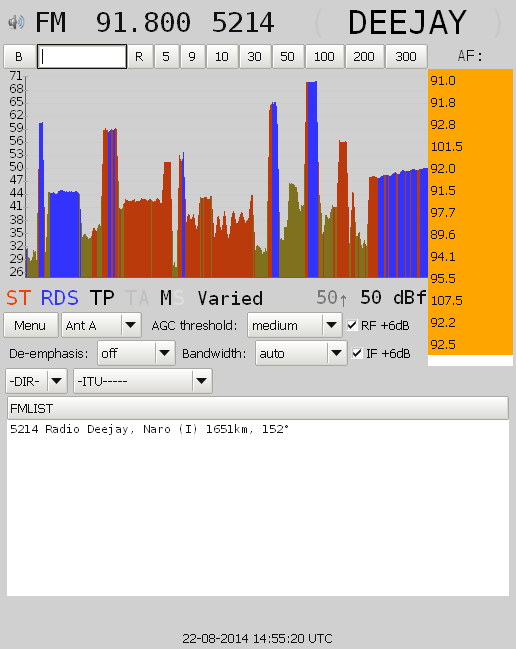Screen dimensions: 516x649
Task: Select AF frequency 91.5
Action: pyautogui.click(x=470, y=190)
